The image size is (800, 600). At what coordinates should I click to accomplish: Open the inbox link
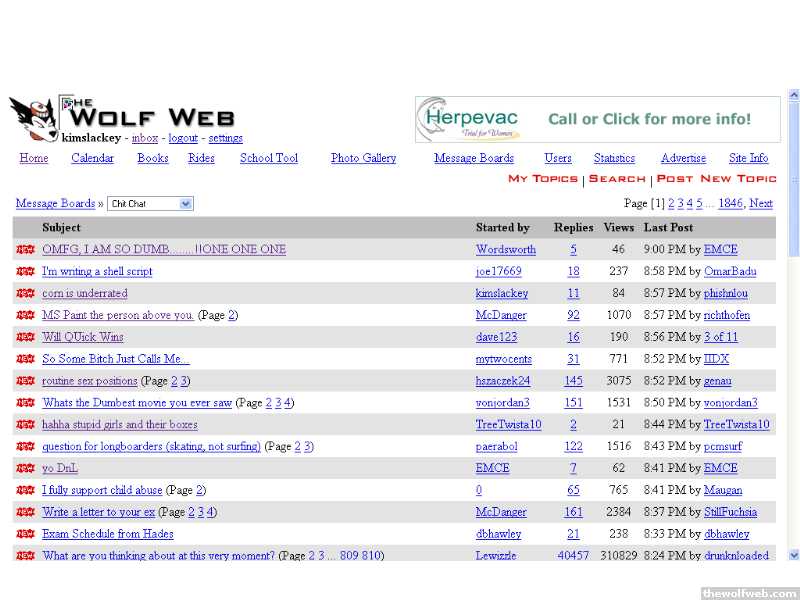(x=145, y=138)
